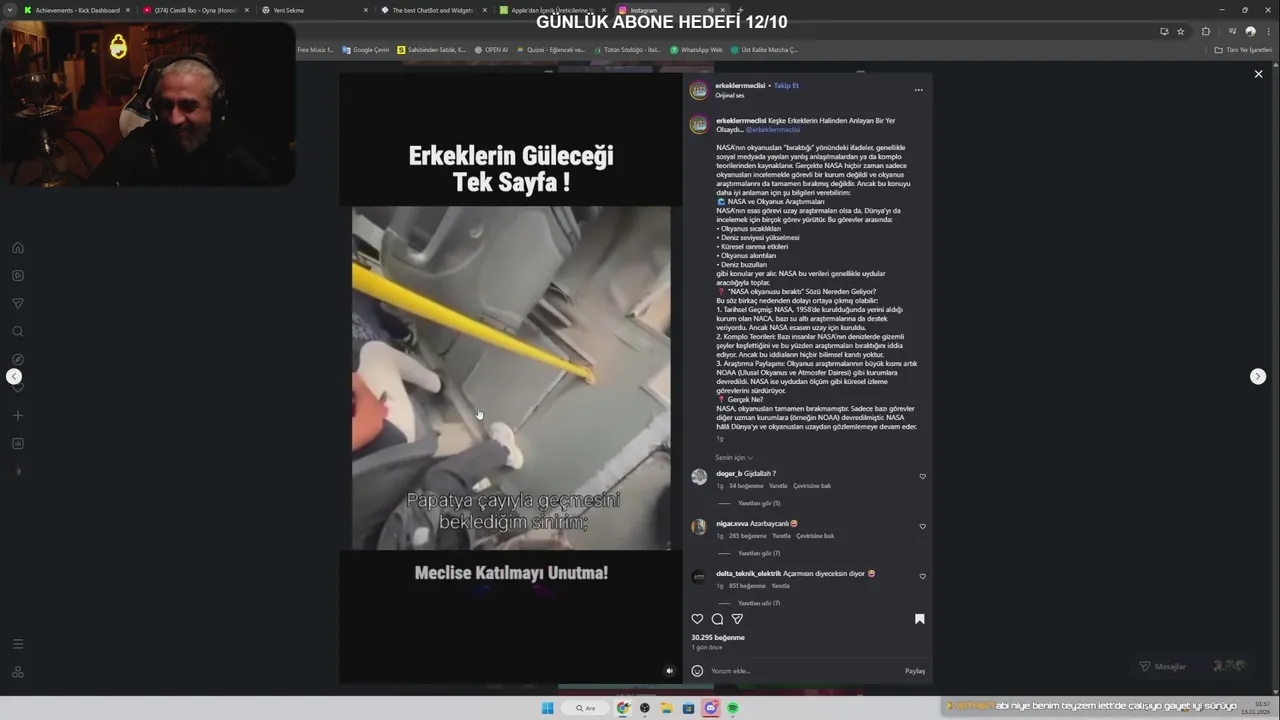The height and width of the screenshot is (720, 1280).
Task: Open Reels icon in Instagram left sidebar
Action: pyautogui.click(x=18, y=275)
